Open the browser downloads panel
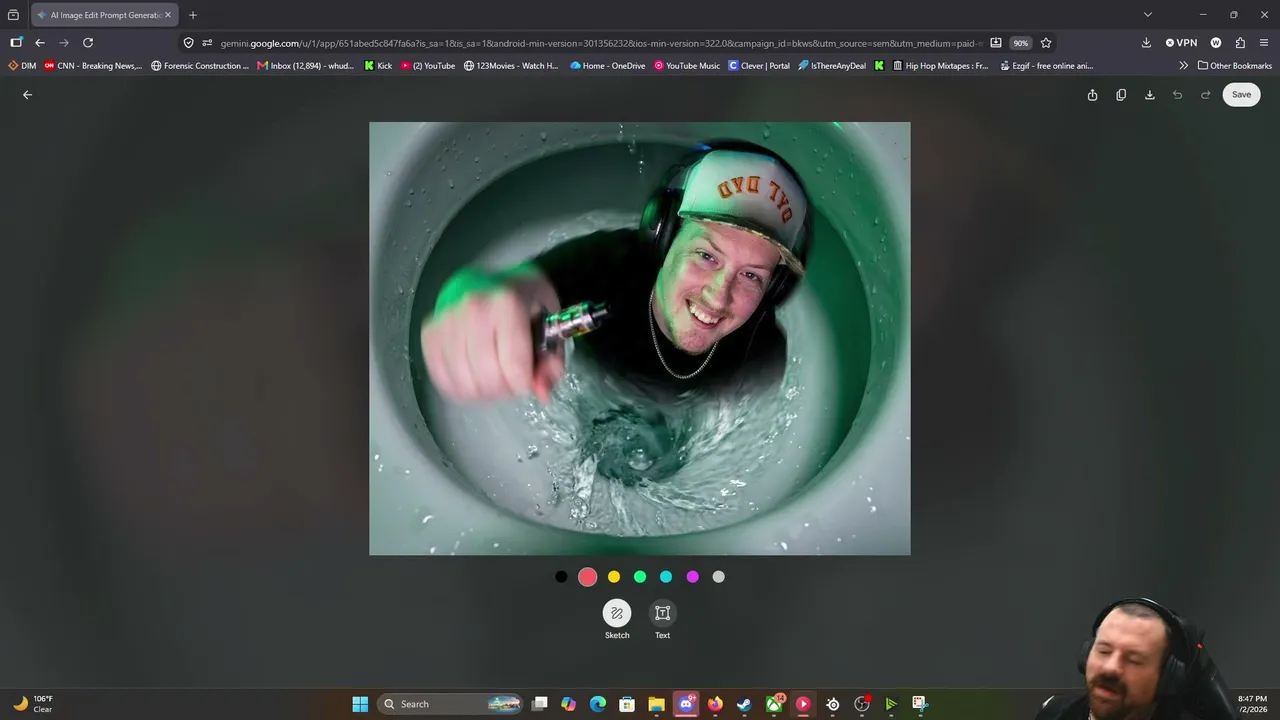This screenshot has height=720, width=1280. (1146, 43)
